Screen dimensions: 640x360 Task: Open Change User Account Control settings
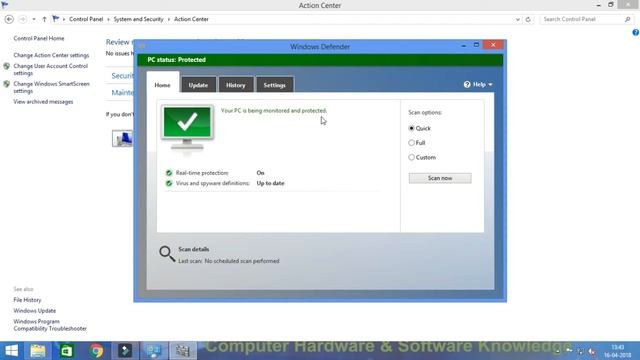coord(51,69)
